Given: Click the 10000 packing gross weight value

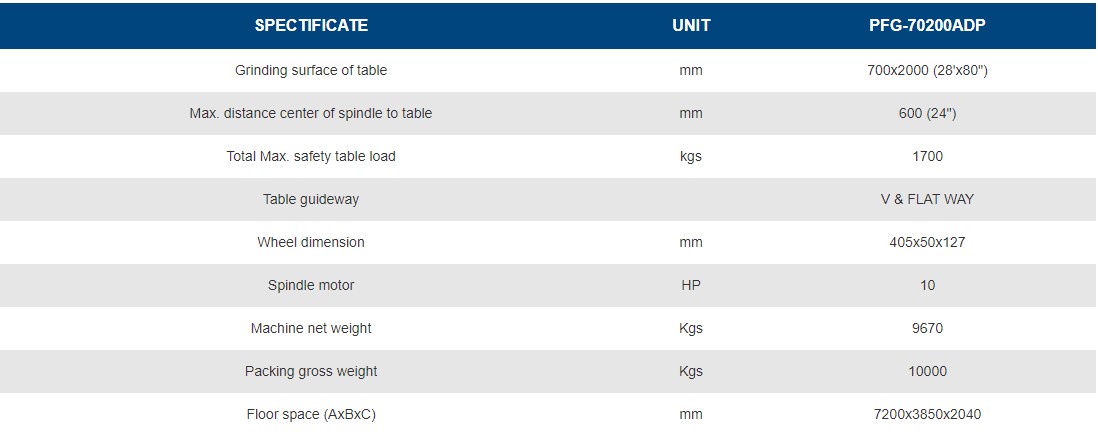Looking at the screenshot, I should tap(927, 371).
